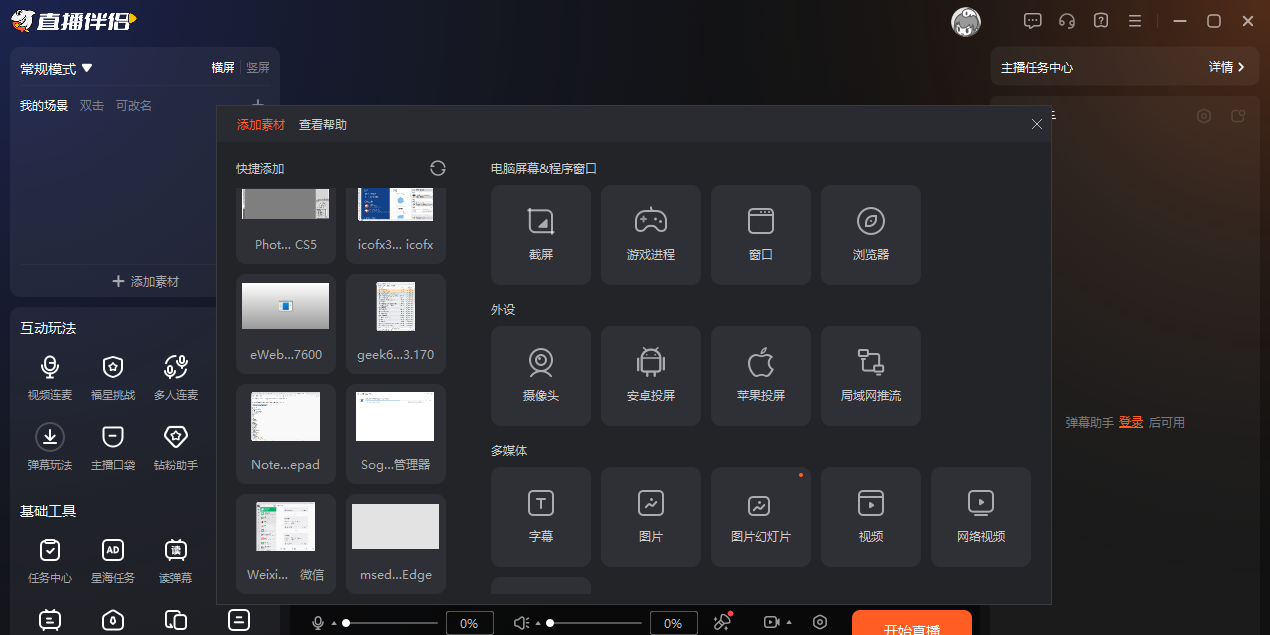Refresh the 快捷添加 quick add list
Image resolution: width=1270 pixels, height=635 pixels.
coord(438,168)
